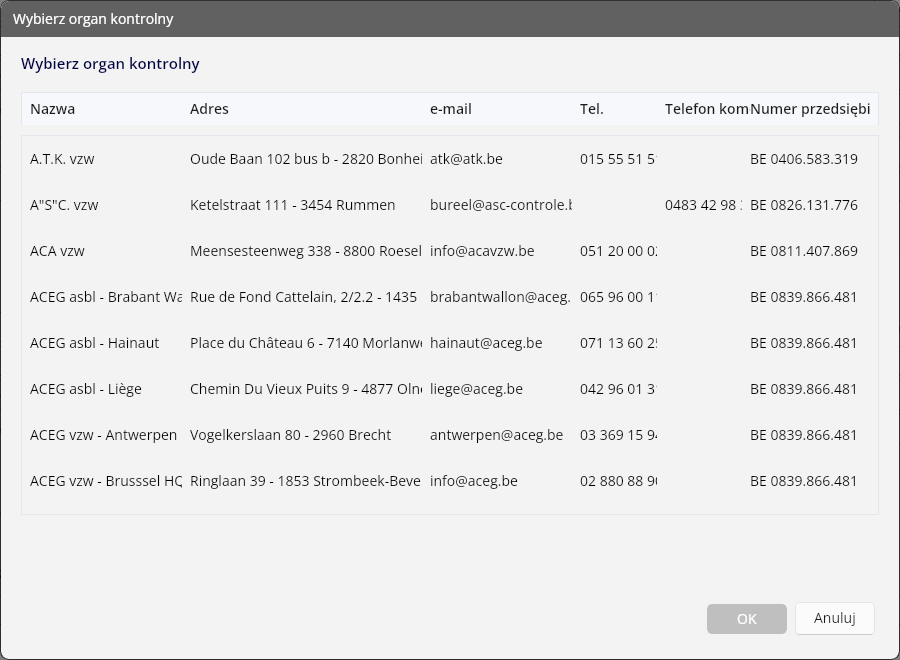This screenshot has height=660, width=900.
Task: Select the ACEG asbl - Brabant row
Action: (450, 297)
